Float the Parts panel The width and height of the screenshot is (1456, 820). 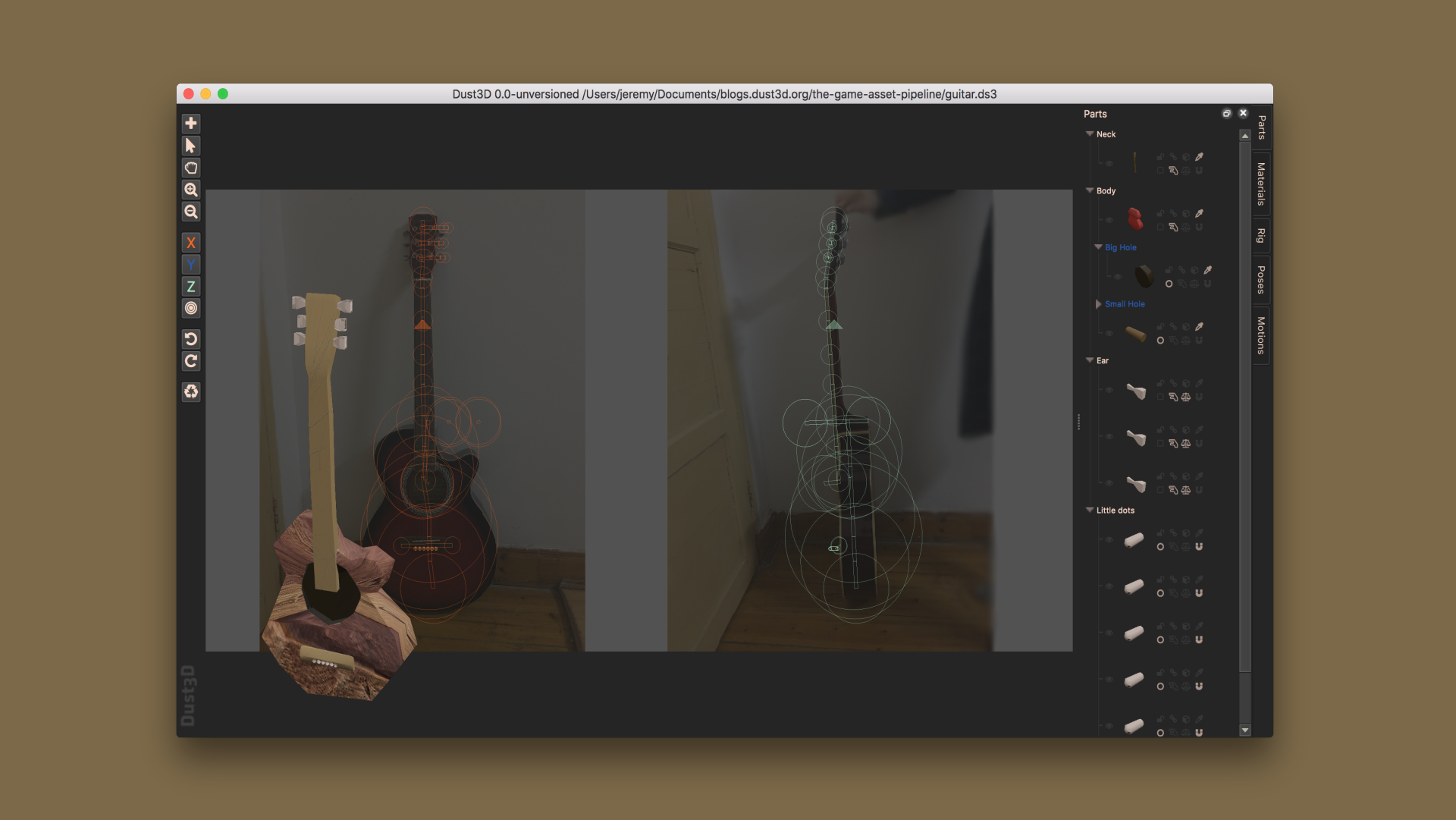pyautogui.click(x=1227, y=113)
